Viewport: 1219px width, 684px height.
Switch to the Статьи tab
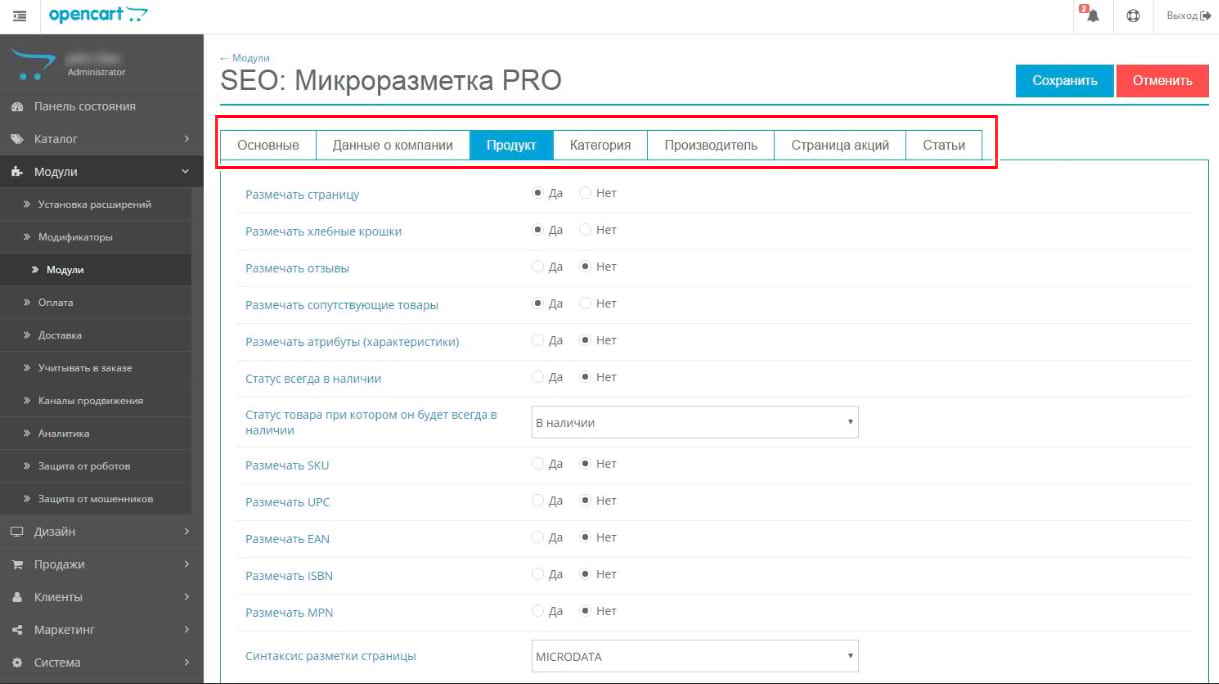944,145
